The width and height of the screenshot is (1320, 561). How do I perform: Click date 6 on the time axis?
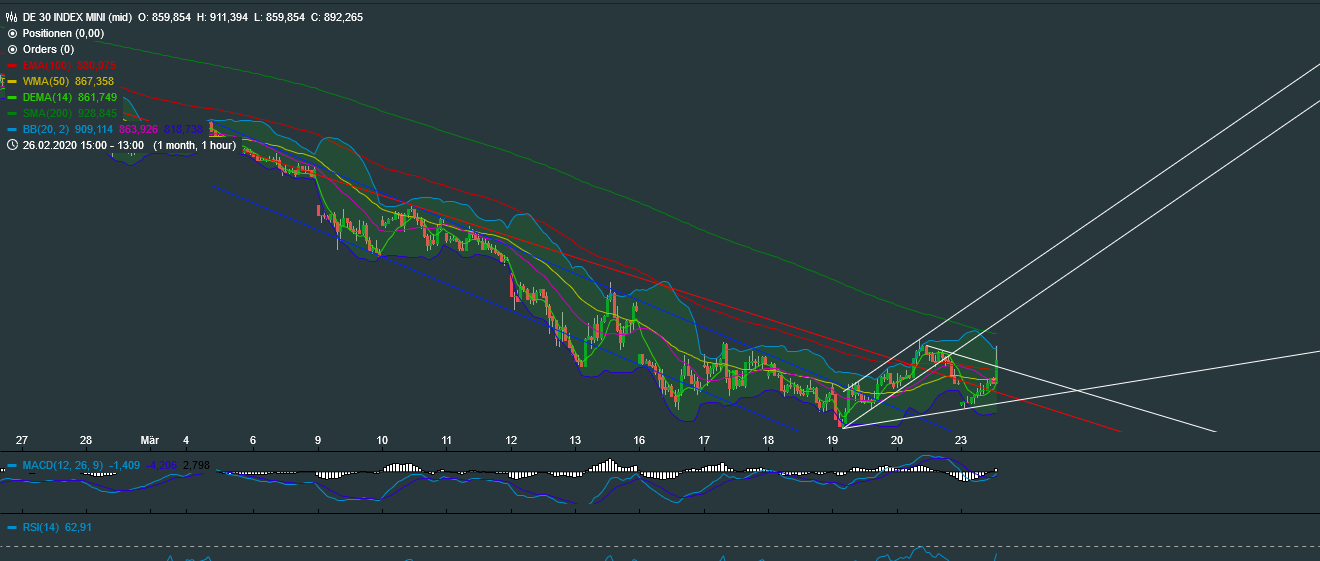click(x=253, y=440)
